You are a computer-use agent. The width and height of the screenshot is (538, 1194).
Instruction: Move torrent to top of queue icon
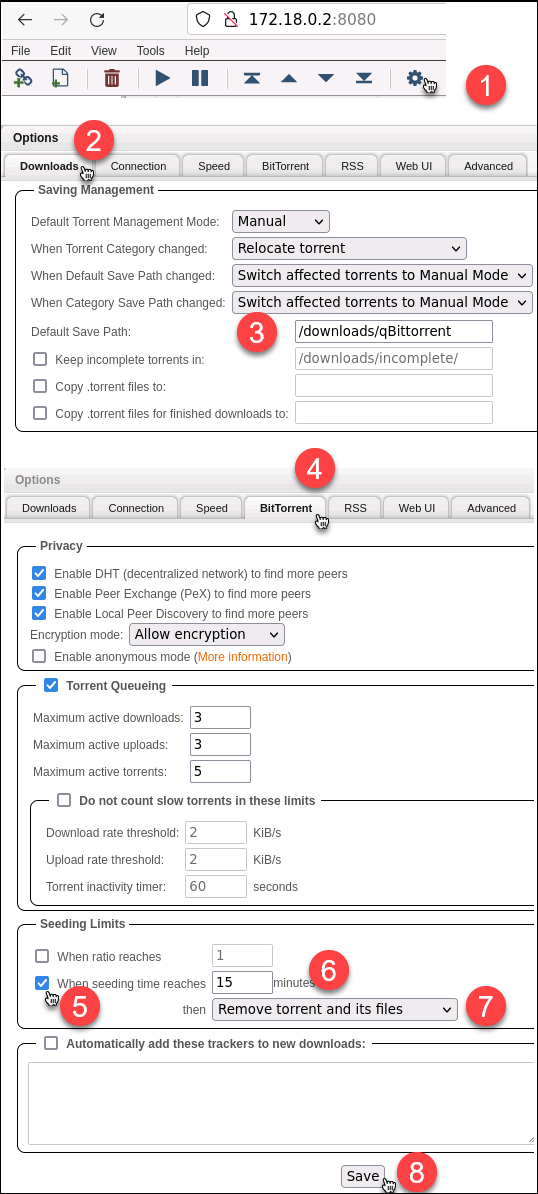(252, 78)
